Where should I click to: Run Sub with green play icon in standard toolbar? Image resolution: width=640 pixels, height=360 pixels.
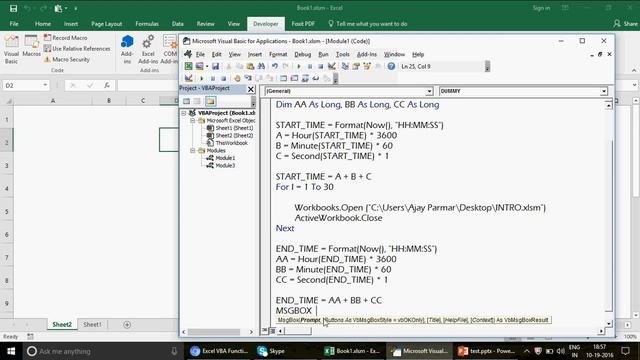click(299, 66)
